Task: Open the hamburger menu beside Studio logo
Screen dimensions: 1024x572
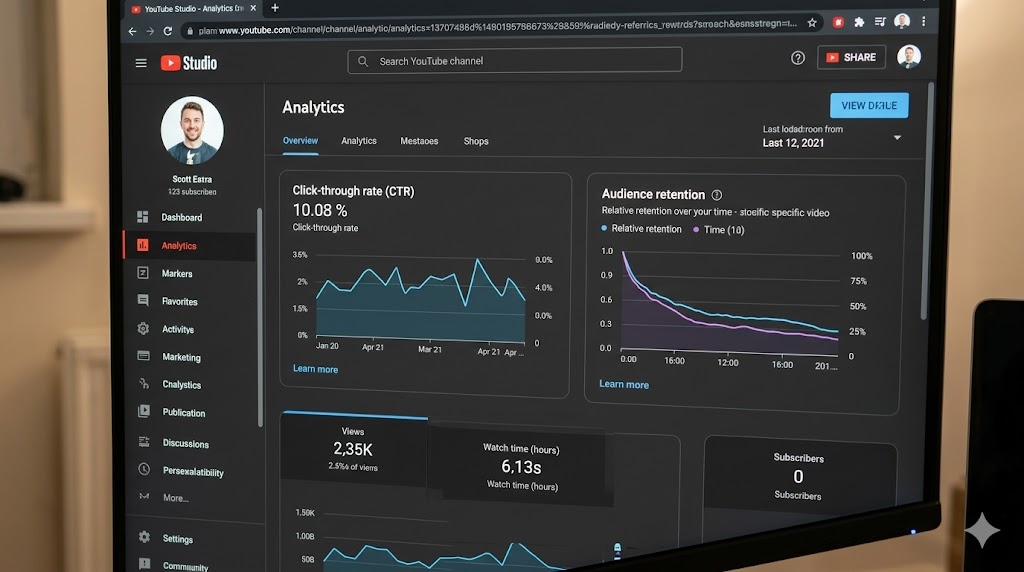Action: 141,63
